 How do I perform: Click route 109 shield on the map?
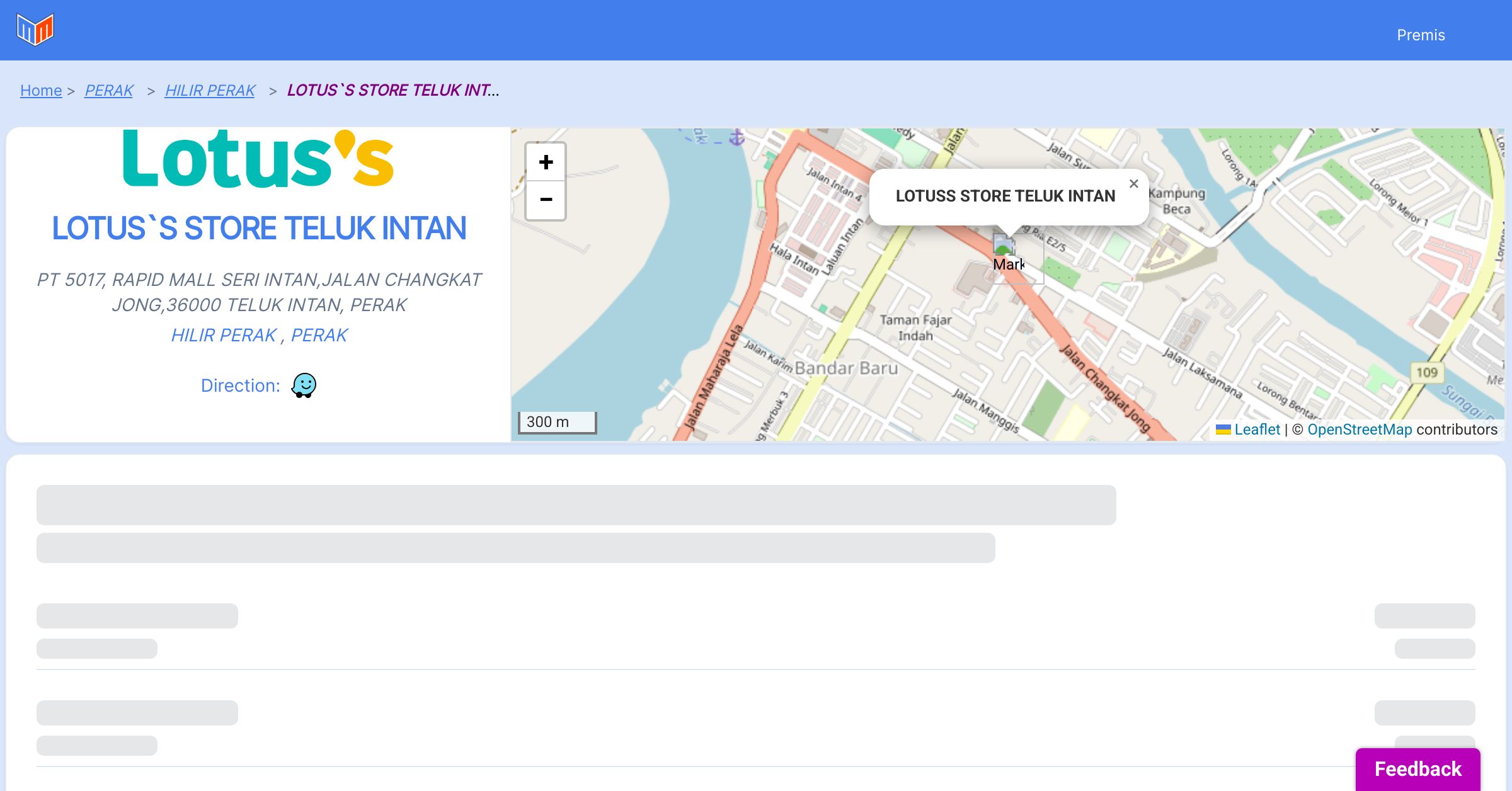(1426, 372)
